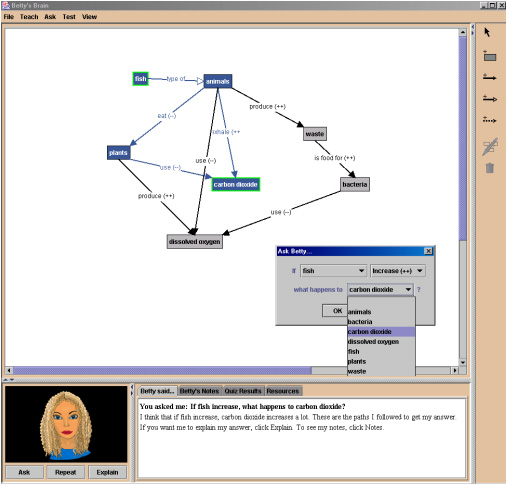Click the edit pencil tool icon

[x=490, y=147]
